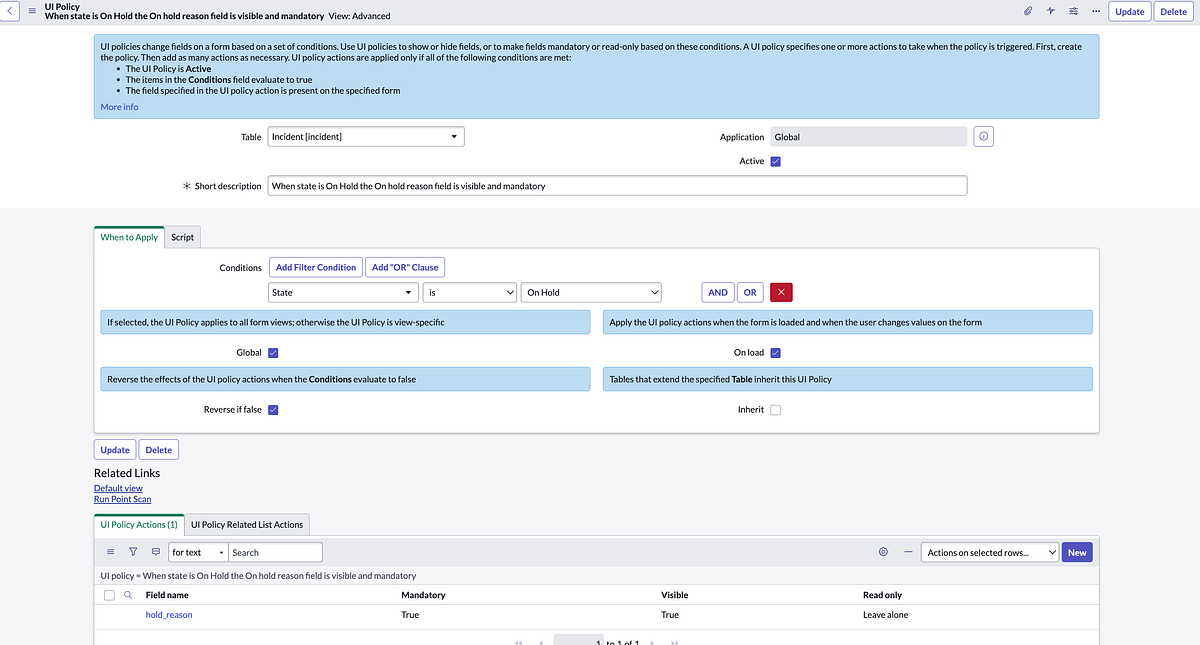Open the list filter funnel icon
Image resolution: width=1200 pixels, height=645 pixels.
pos(132,551)
